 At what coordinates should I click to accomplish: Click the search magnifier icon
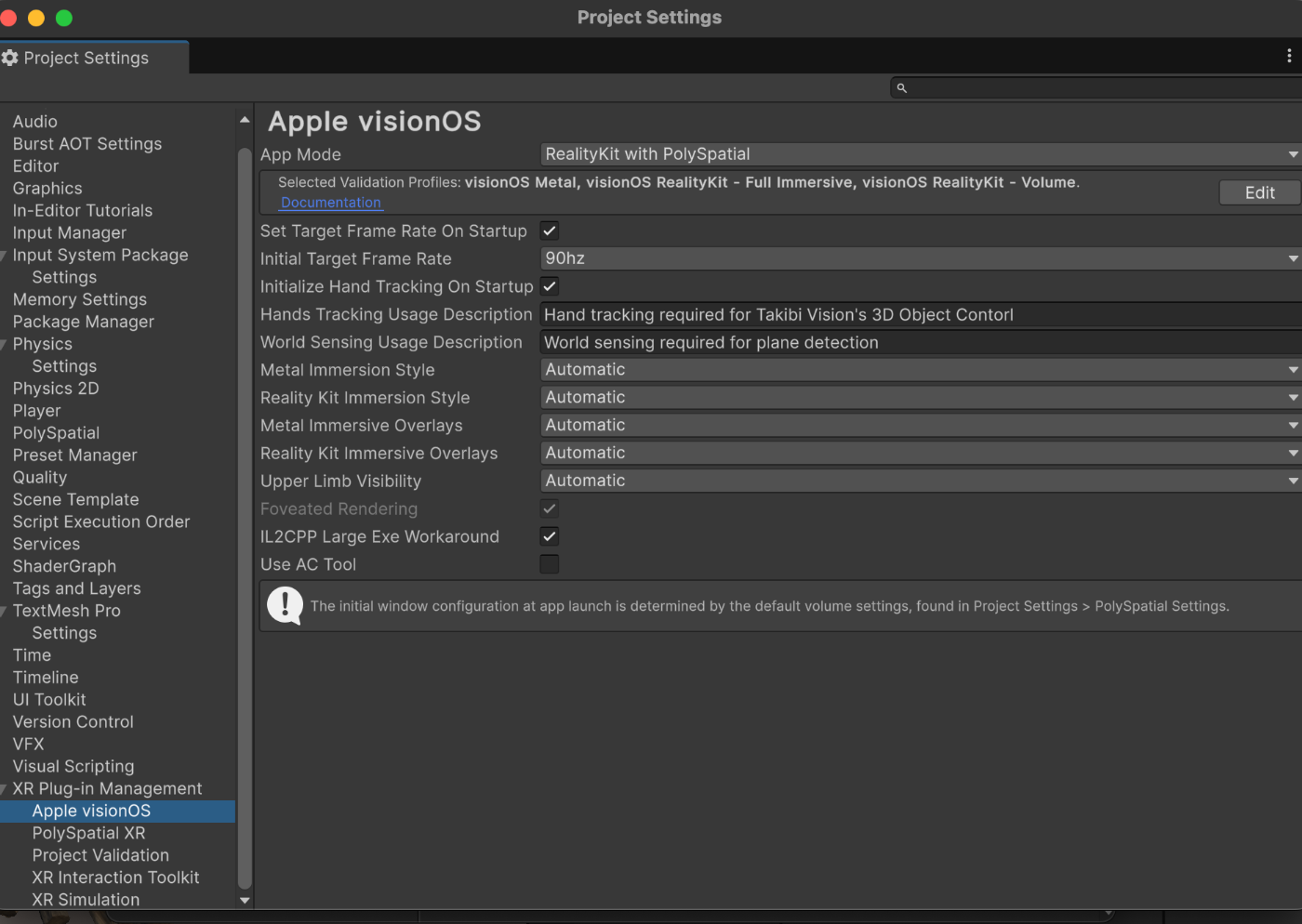click(x=901, y=88)
